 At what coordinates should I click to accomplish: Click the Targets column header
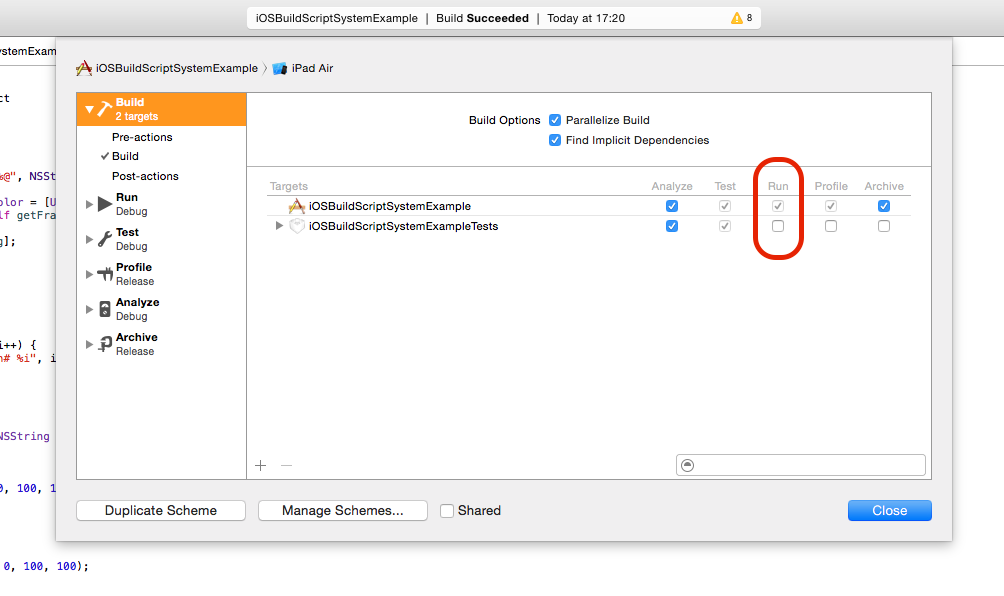click(289, 186)
